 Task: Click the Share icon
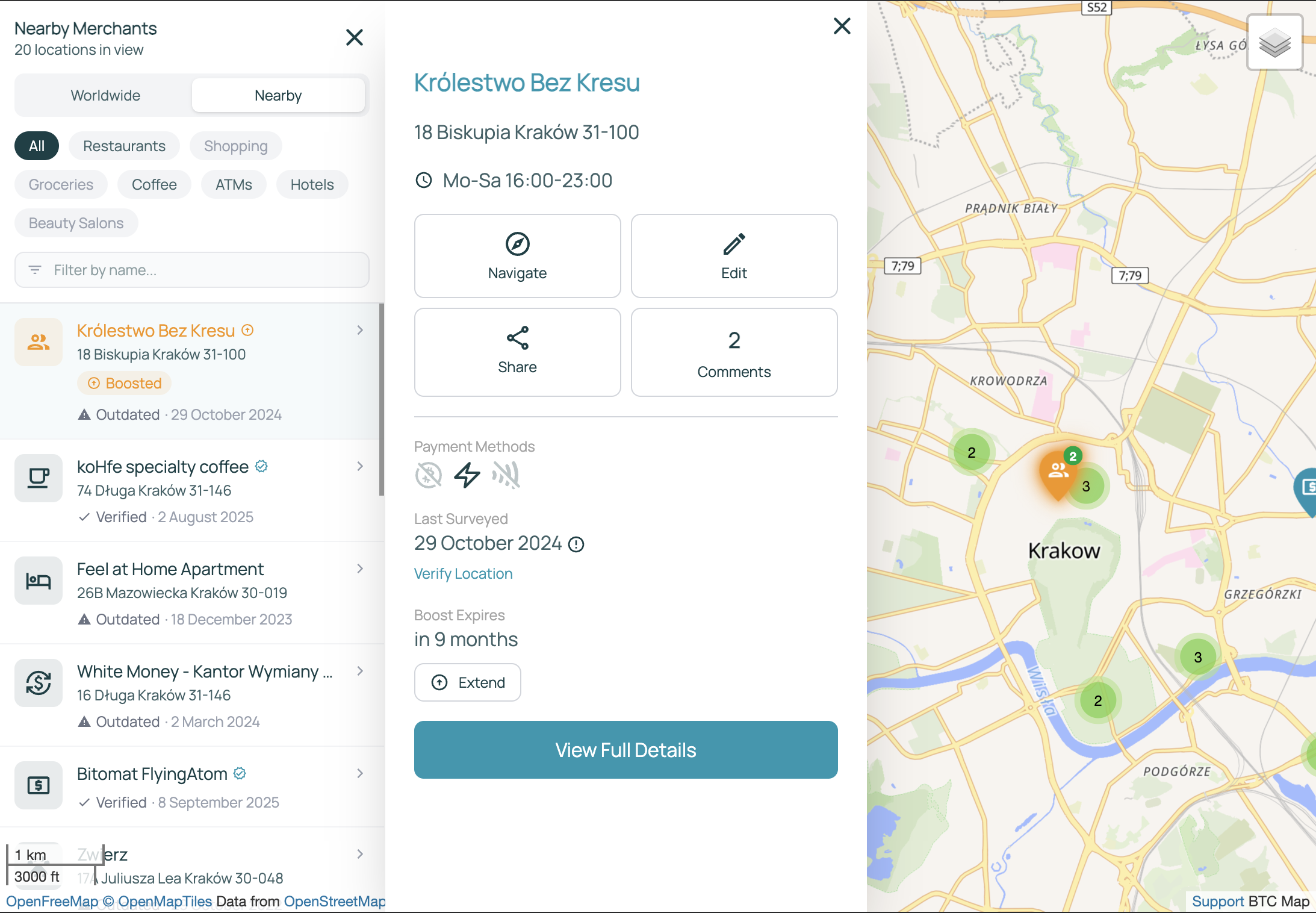(517, 337)
